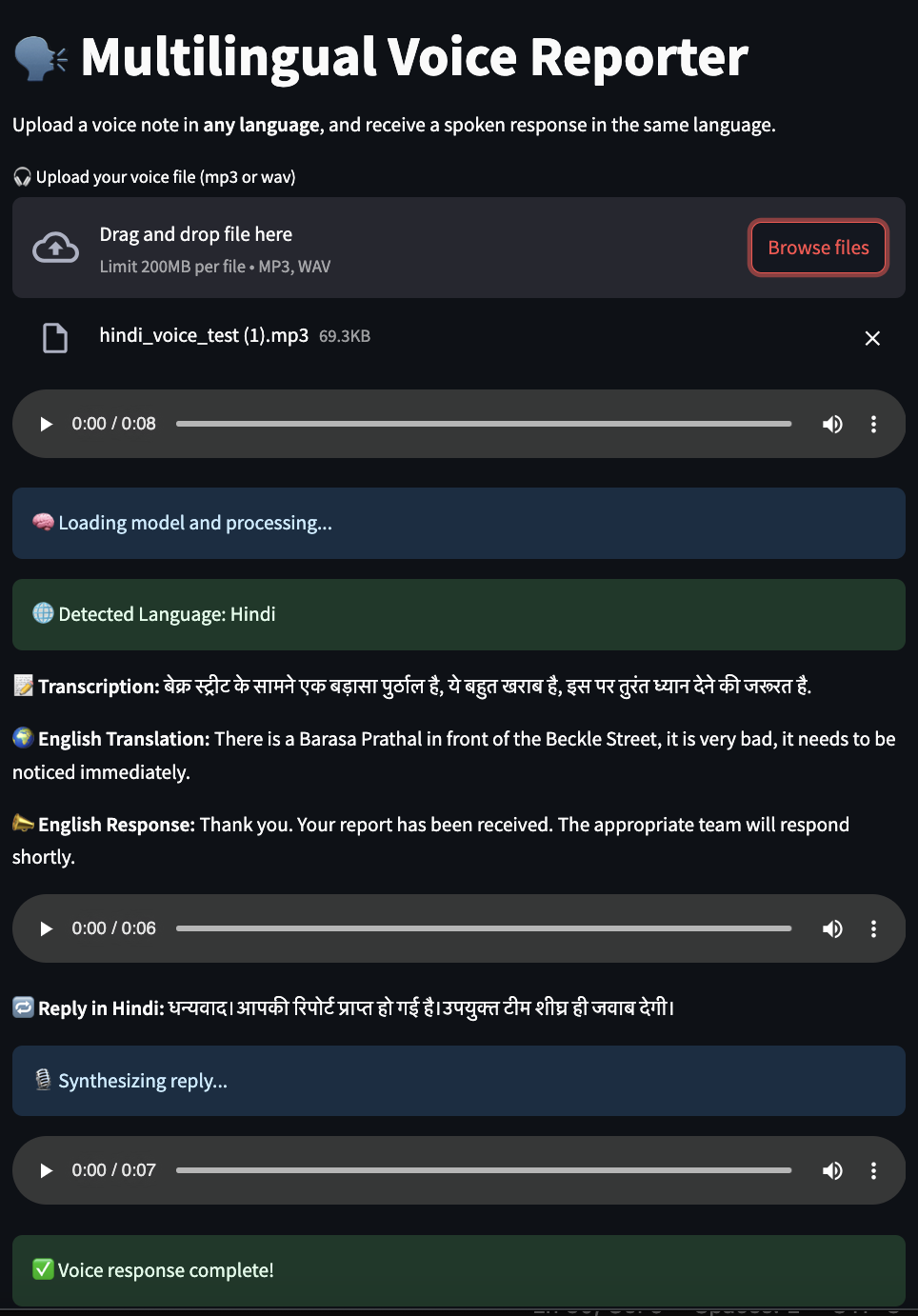Open more options on 0:06 audio player

(x=873, y=928)
